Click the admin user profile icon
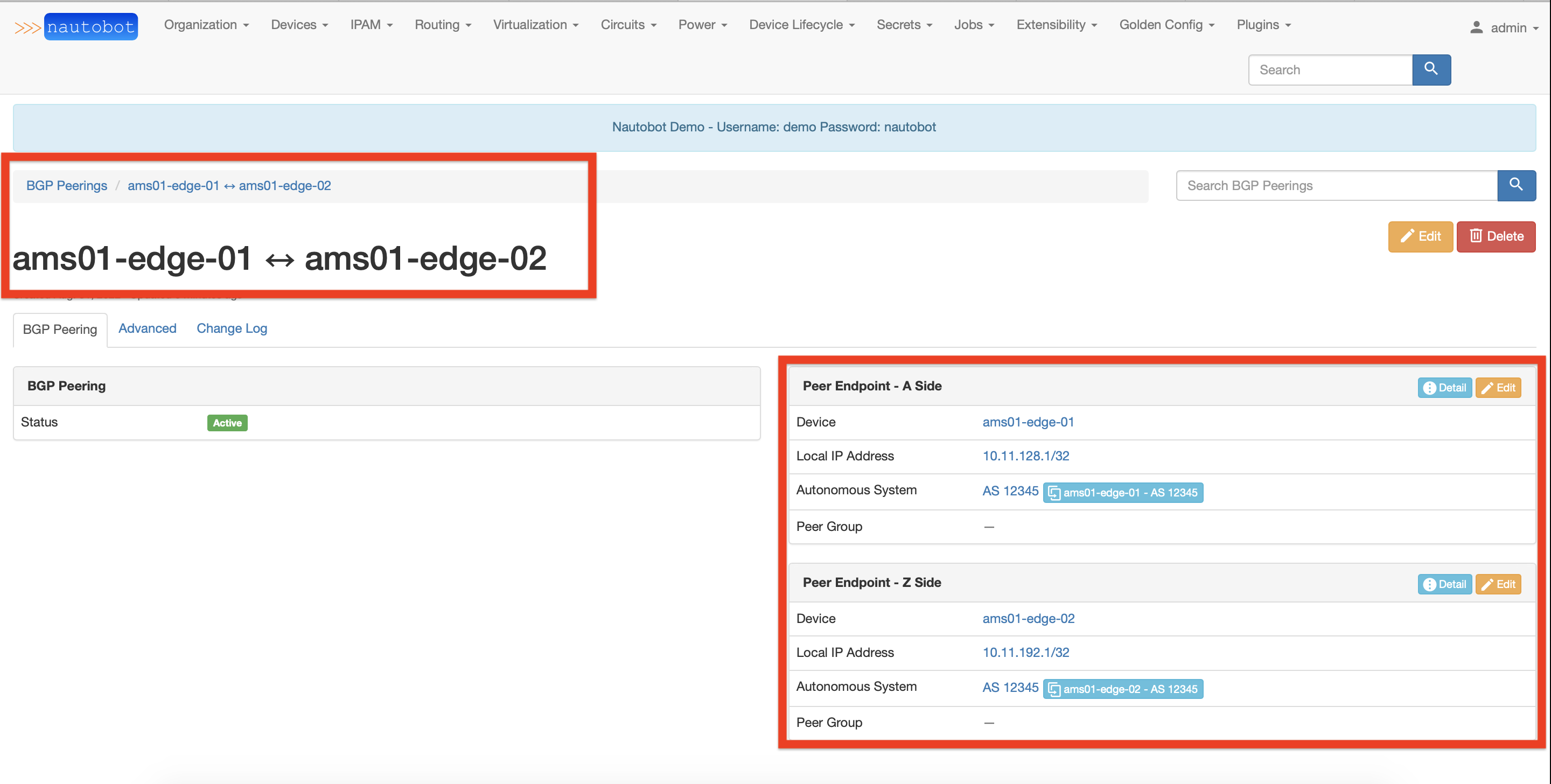 tap(1476, 26)
